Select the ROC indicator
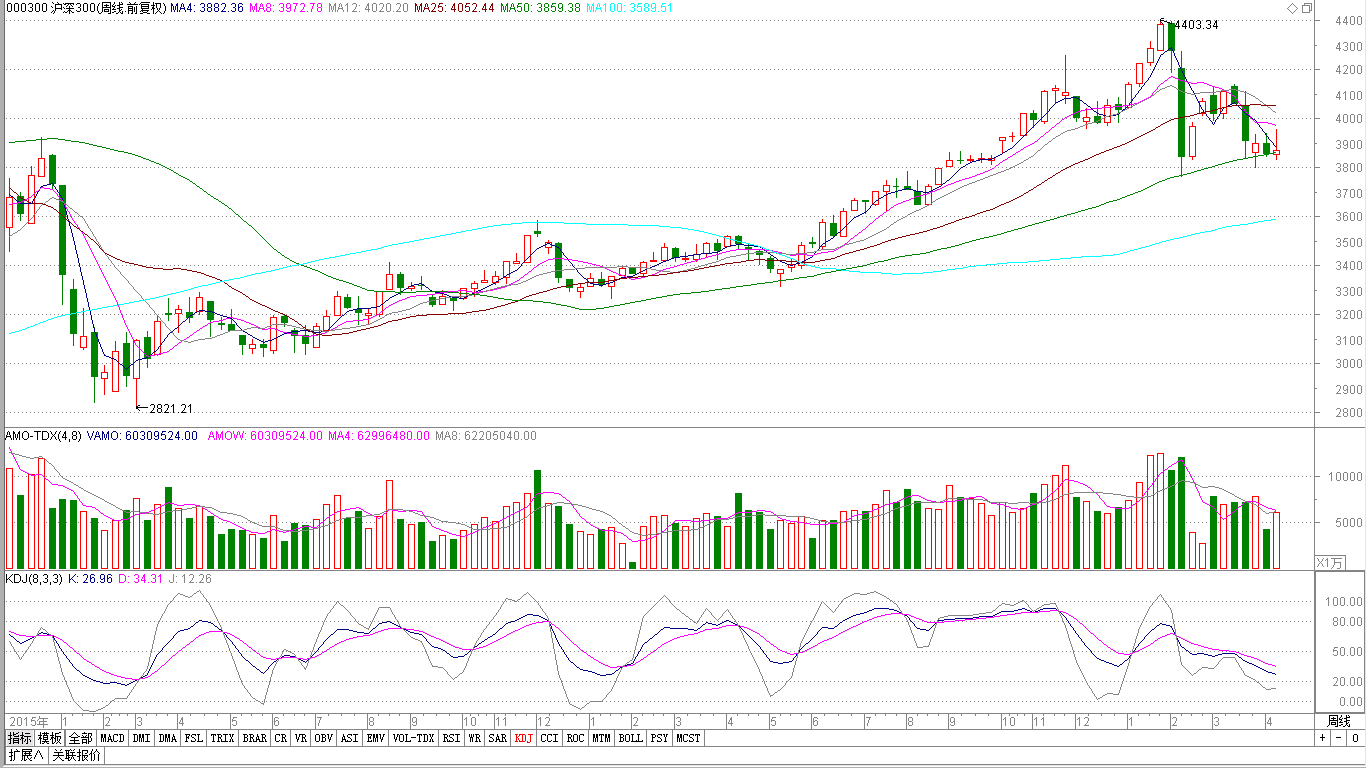This screenshot has height=768, width=1366. [575, 738]
